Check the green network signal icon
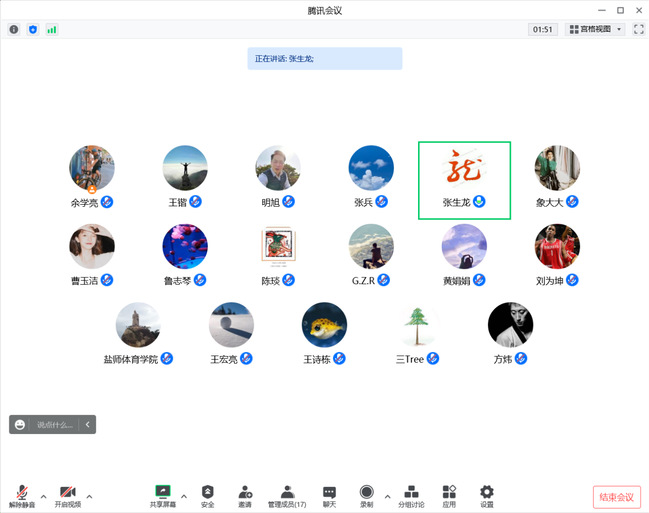The image size is (649, 513). point(51,29)
